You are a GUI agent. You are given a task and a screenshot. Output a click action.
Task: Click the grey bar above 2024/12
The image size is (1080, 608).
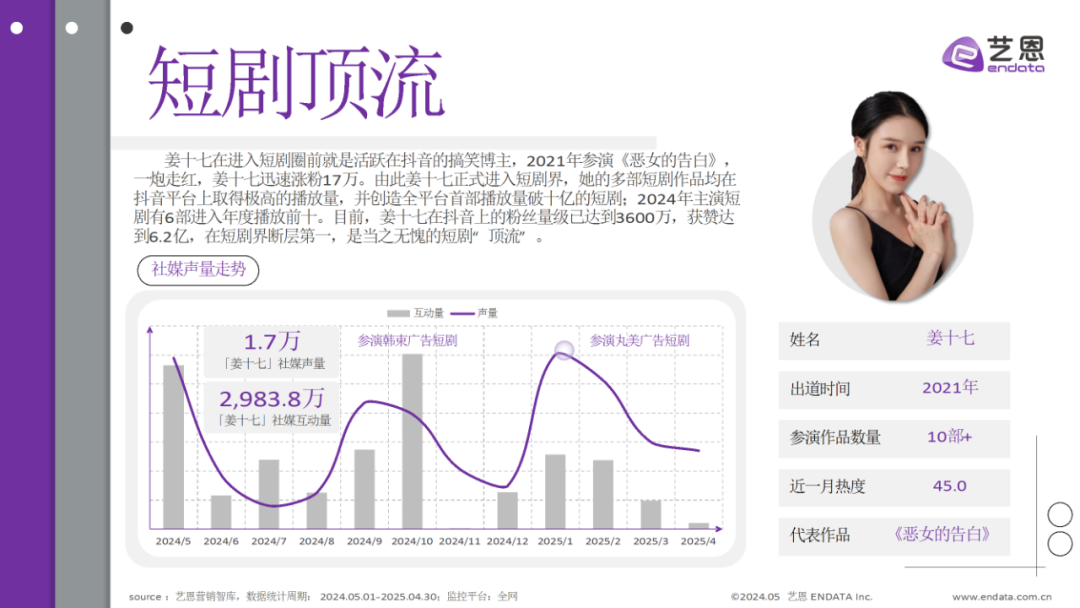pyautogui.click(x=508, y=510)
